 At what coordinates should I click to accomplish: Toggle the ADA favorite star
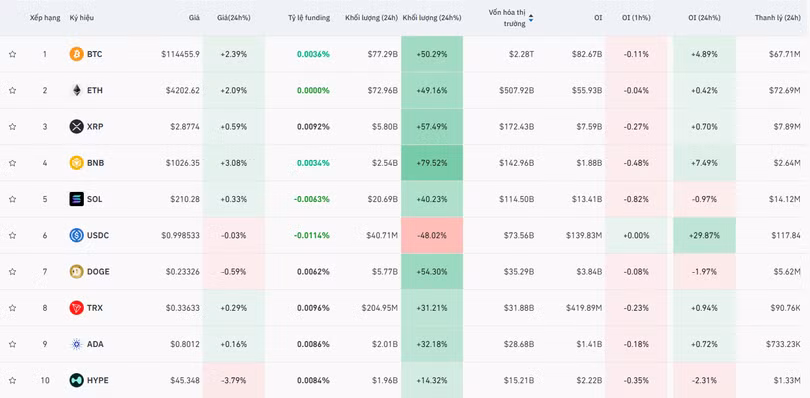(x=12, y=344)
